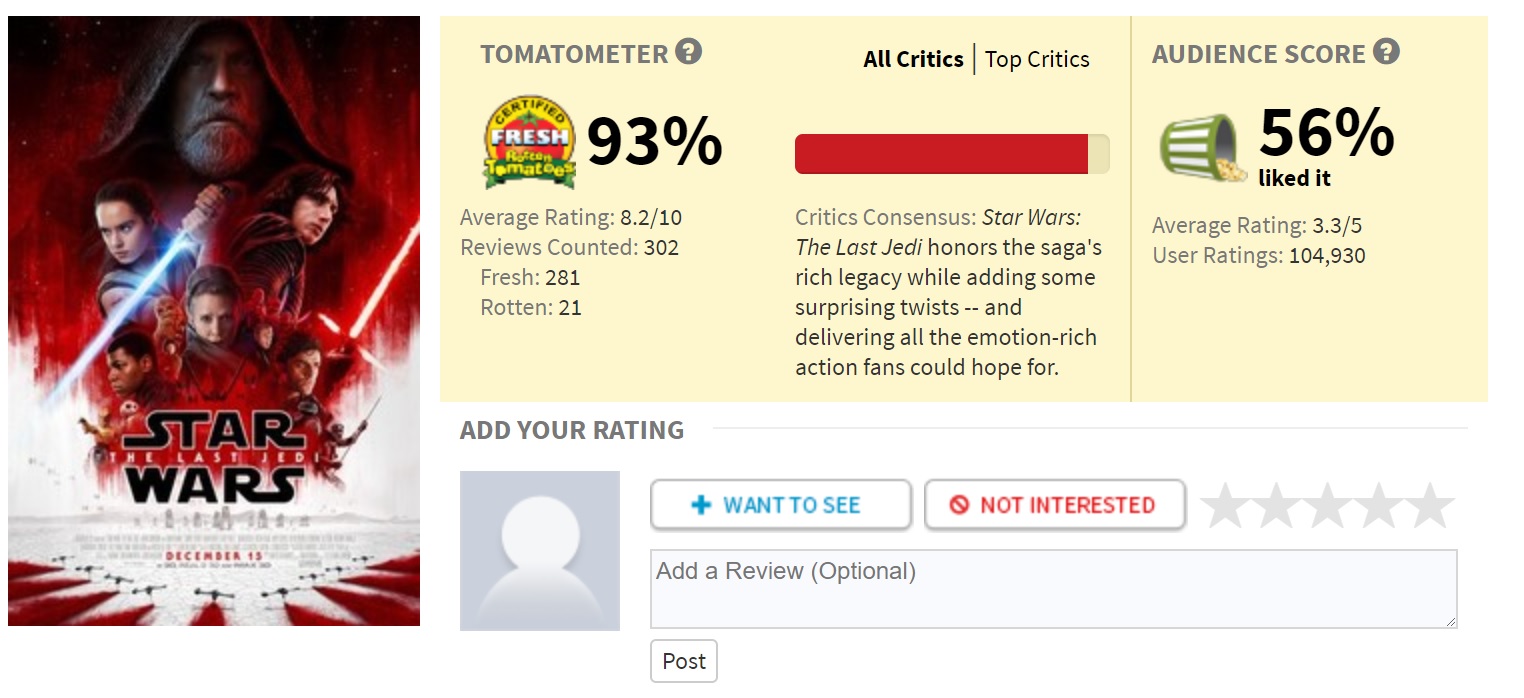The width and height of the screenshot is (1524, 698).
Task: Mark the movie as Not Interested
Action: click(x=1054, y=505)
